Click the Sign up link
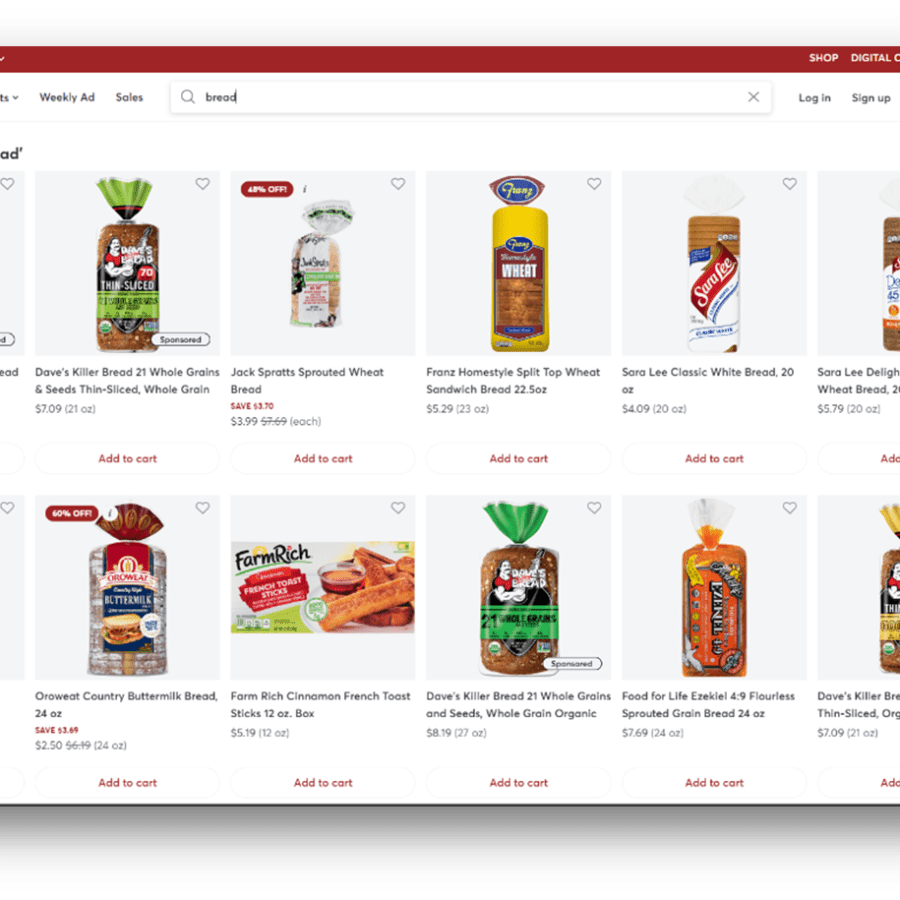Screen dimensions: 900x900 (871, 98)
